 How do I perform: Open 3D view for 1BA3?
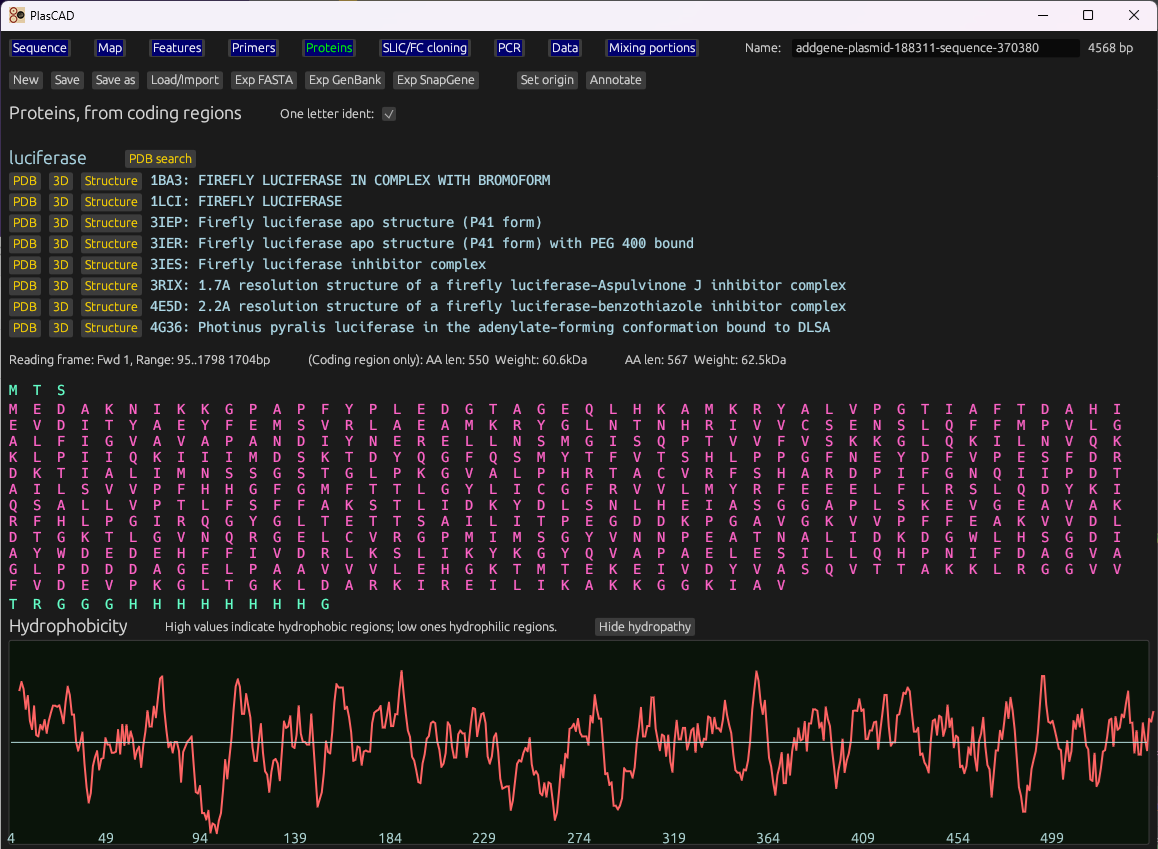[x=61, y=181]
